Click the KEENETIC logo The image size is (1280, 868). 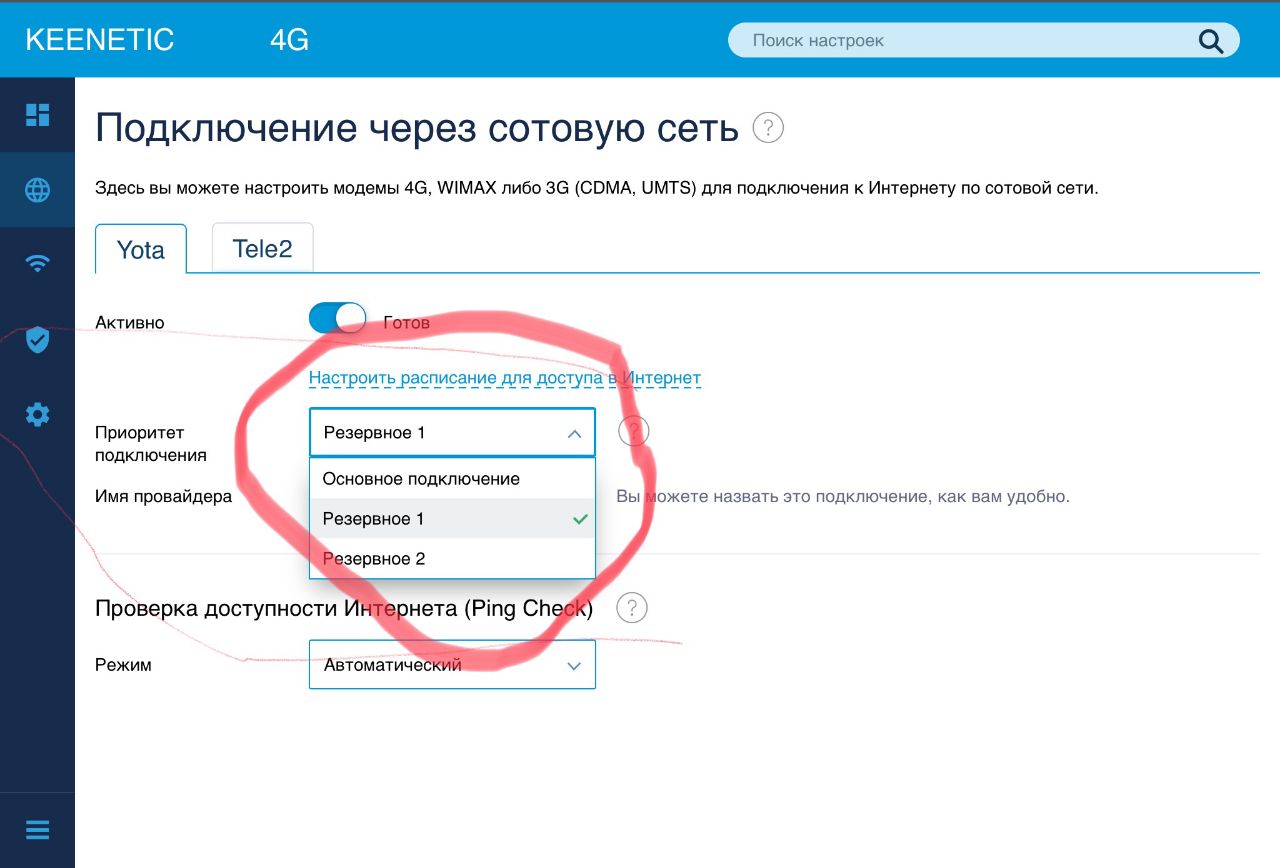(100, 40)
